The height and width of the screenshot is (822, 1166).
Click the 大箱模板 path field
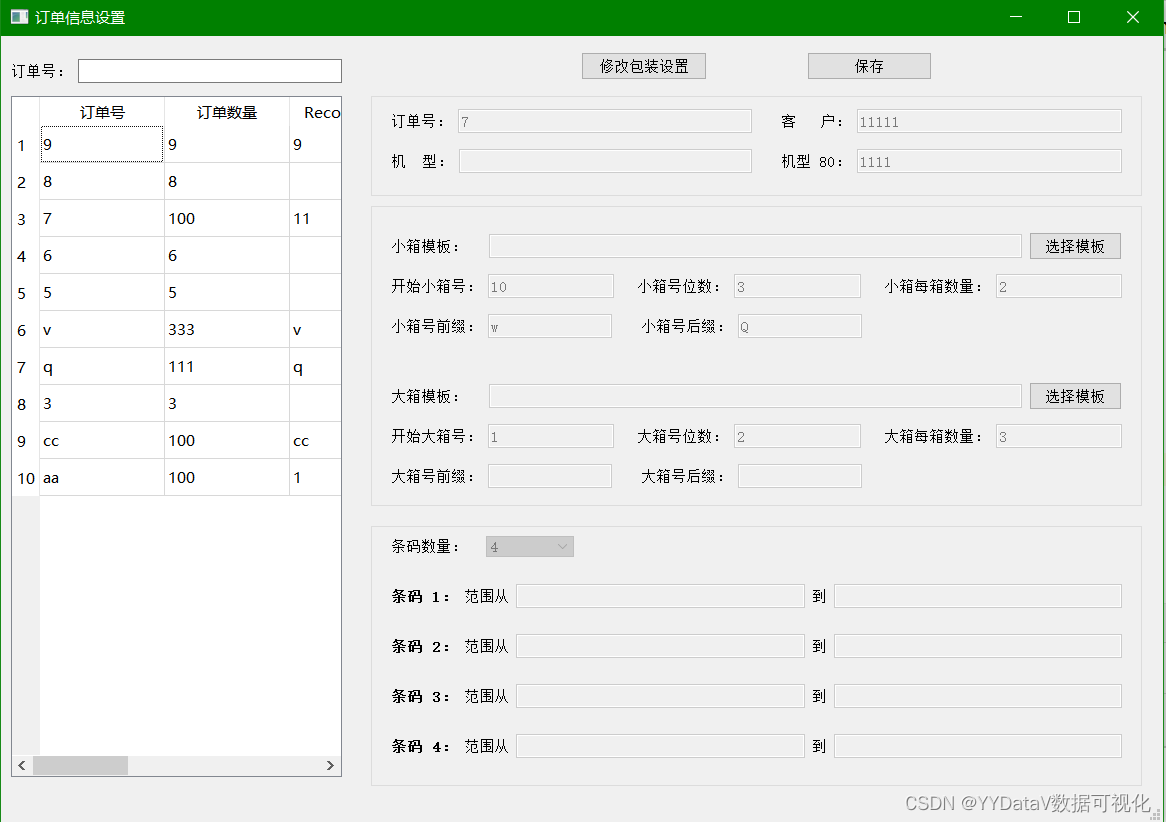[x=755, y=396]
